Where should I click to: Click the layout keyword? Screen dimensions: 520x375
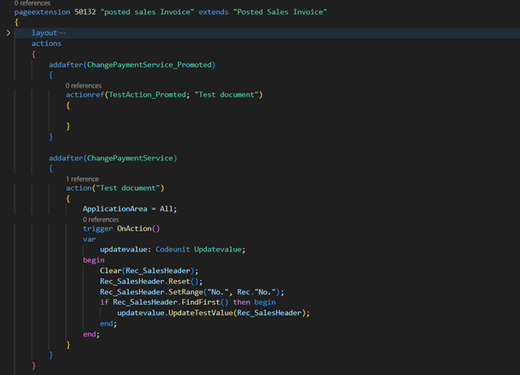pyautogui.click(x=44, y=33)
